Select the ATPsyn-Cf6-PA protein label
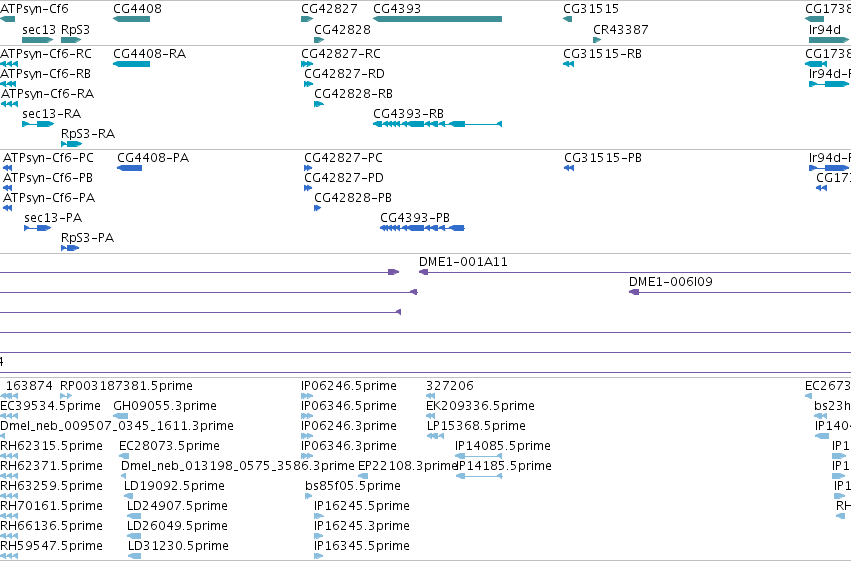This screenshot has height=561, width=851. click(x=49, y=198)
